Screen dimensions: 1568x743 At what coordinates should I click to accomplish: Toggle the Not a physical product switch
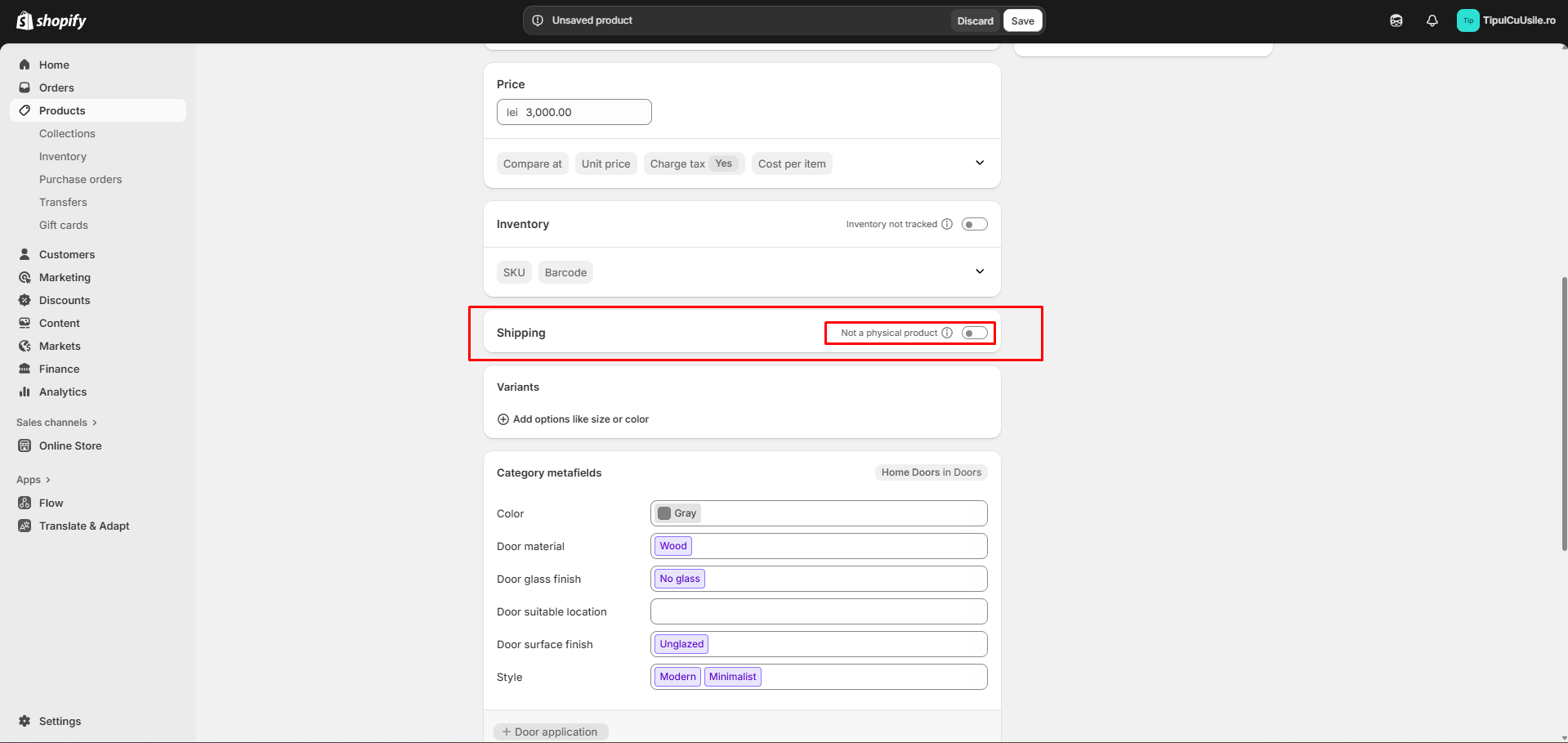[974, 333]
